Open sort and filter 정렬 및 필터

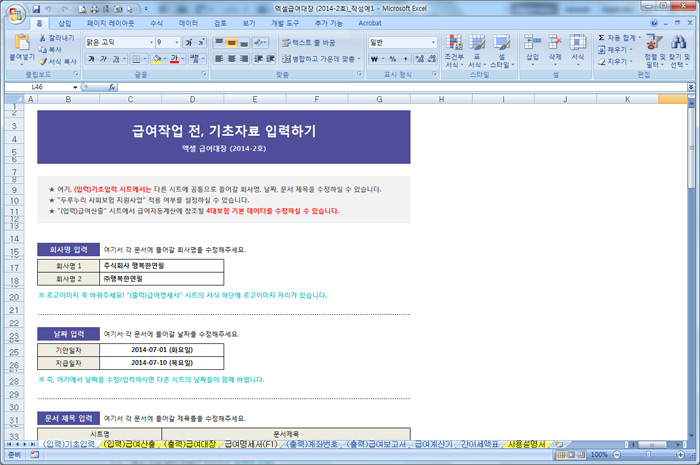[654, 51]
